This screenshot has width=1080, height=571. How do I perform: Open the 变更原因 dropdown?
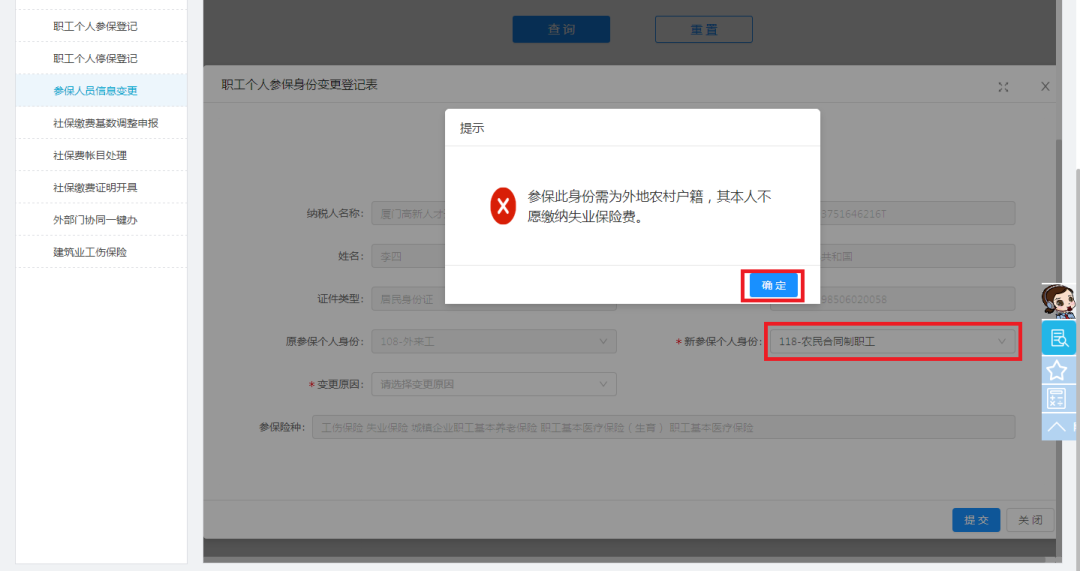(493, 384)
